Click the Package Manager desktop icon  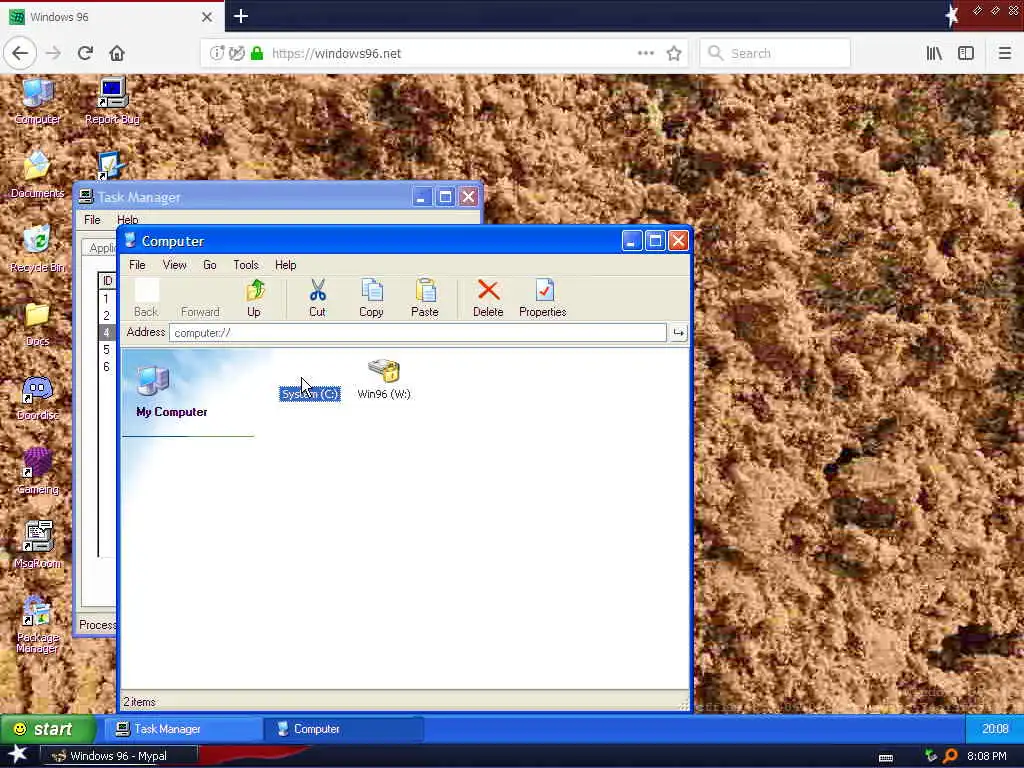(x=37, y=624)
